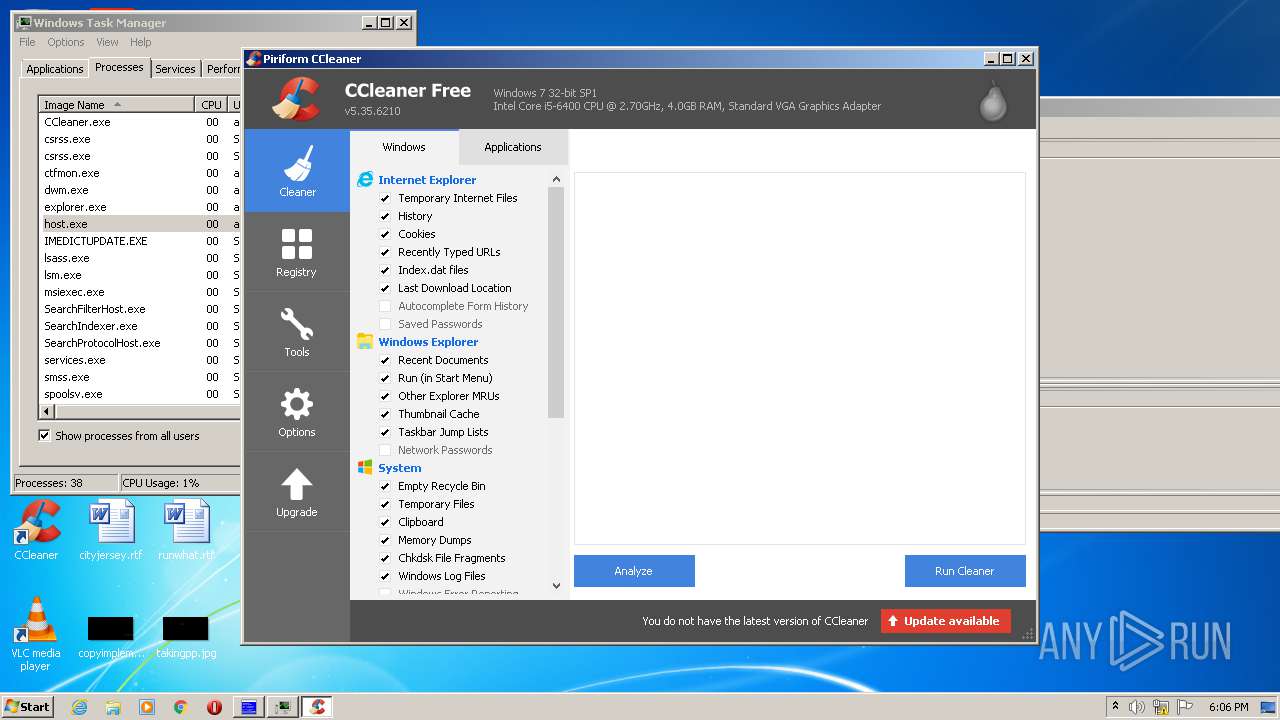The width and height of the screenshot is (1280, 720).
Task: Open the Tools section with wrench icon
Action: point(297,331)
